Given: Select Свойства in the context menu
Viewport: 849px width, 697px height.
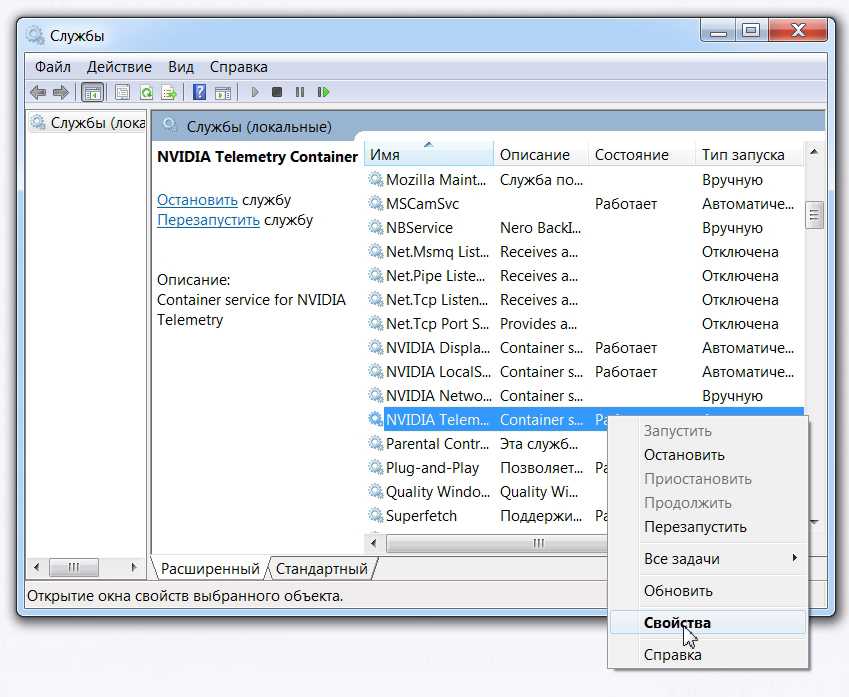Looking at the screenshot, I should (x=677, y=622).
